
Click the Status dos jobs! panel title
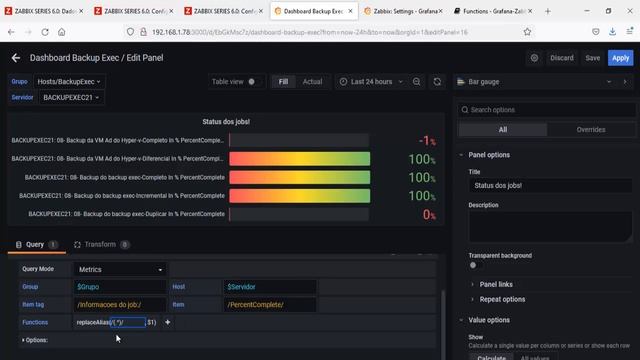(x=226, y=122)
